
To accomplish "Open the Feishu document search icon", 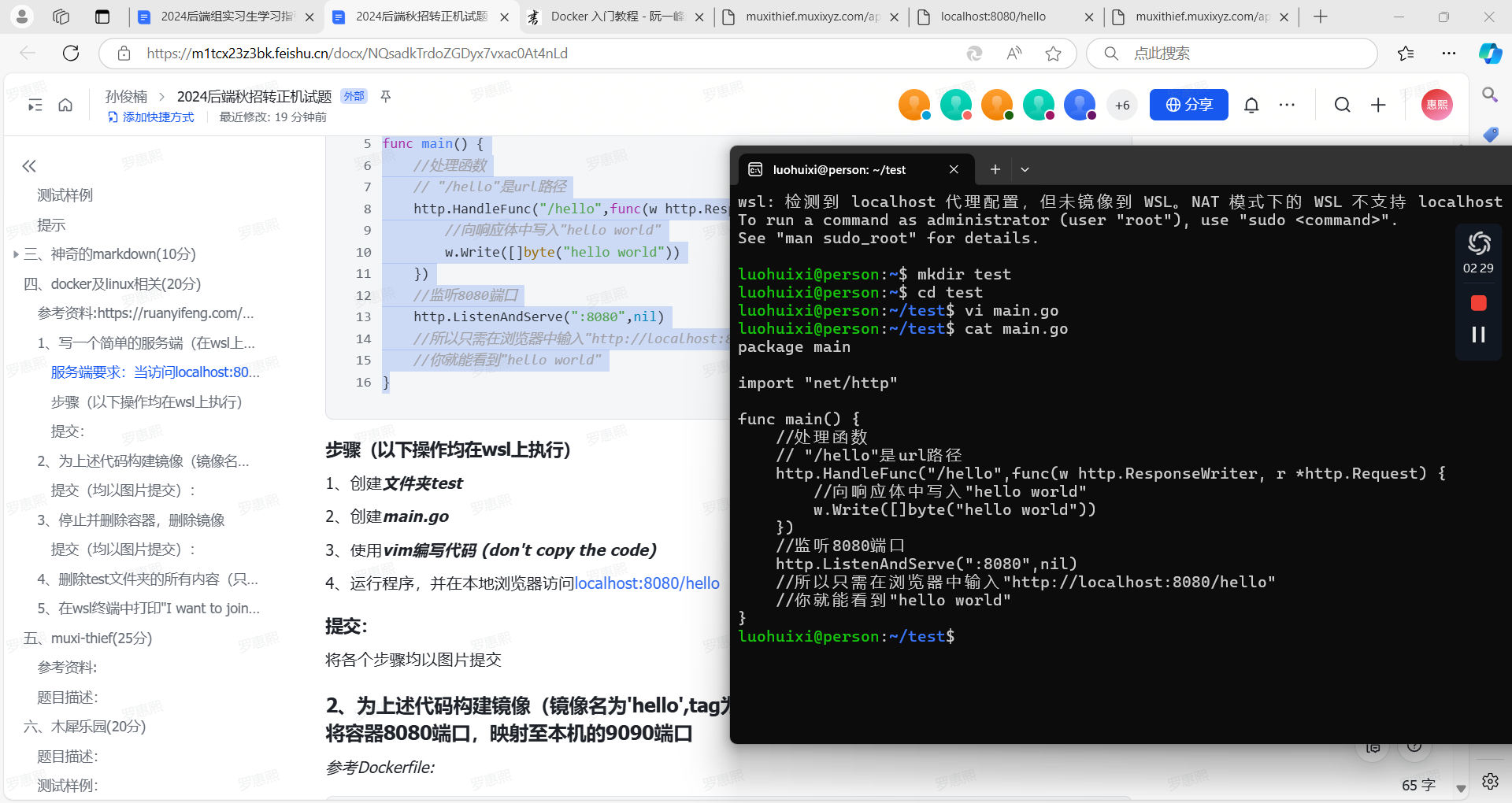I will pos(1343,105).
